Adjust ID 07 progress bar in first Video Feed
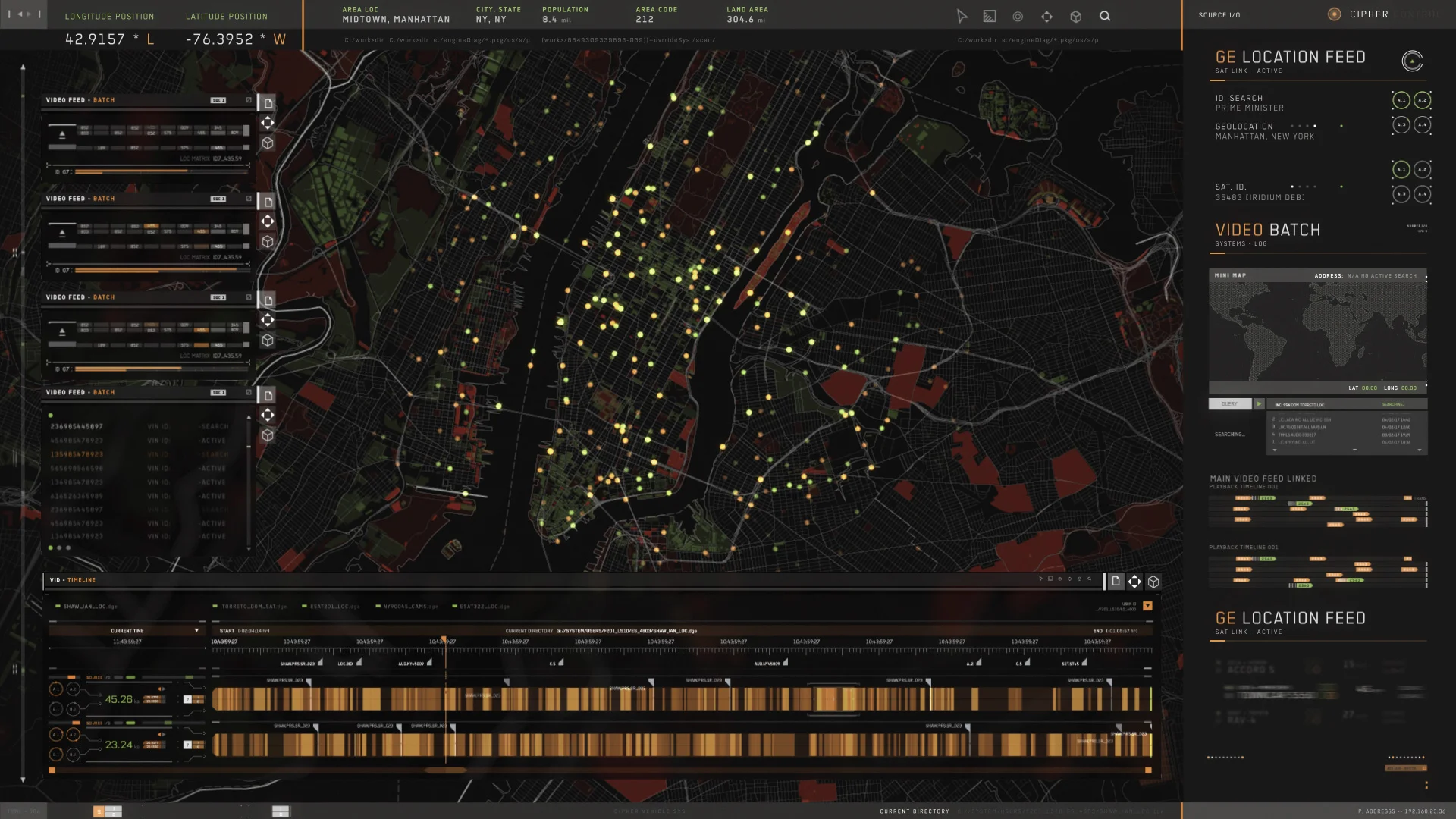The image size is (1456, 819). pos(161,172)
